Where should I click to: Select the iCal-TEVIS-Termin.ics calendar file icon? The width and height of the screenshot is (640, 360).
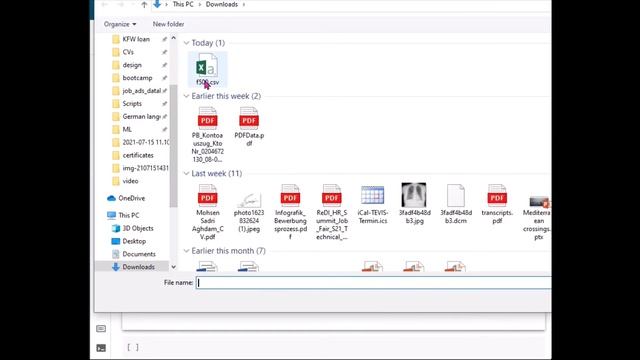[372, 195]
